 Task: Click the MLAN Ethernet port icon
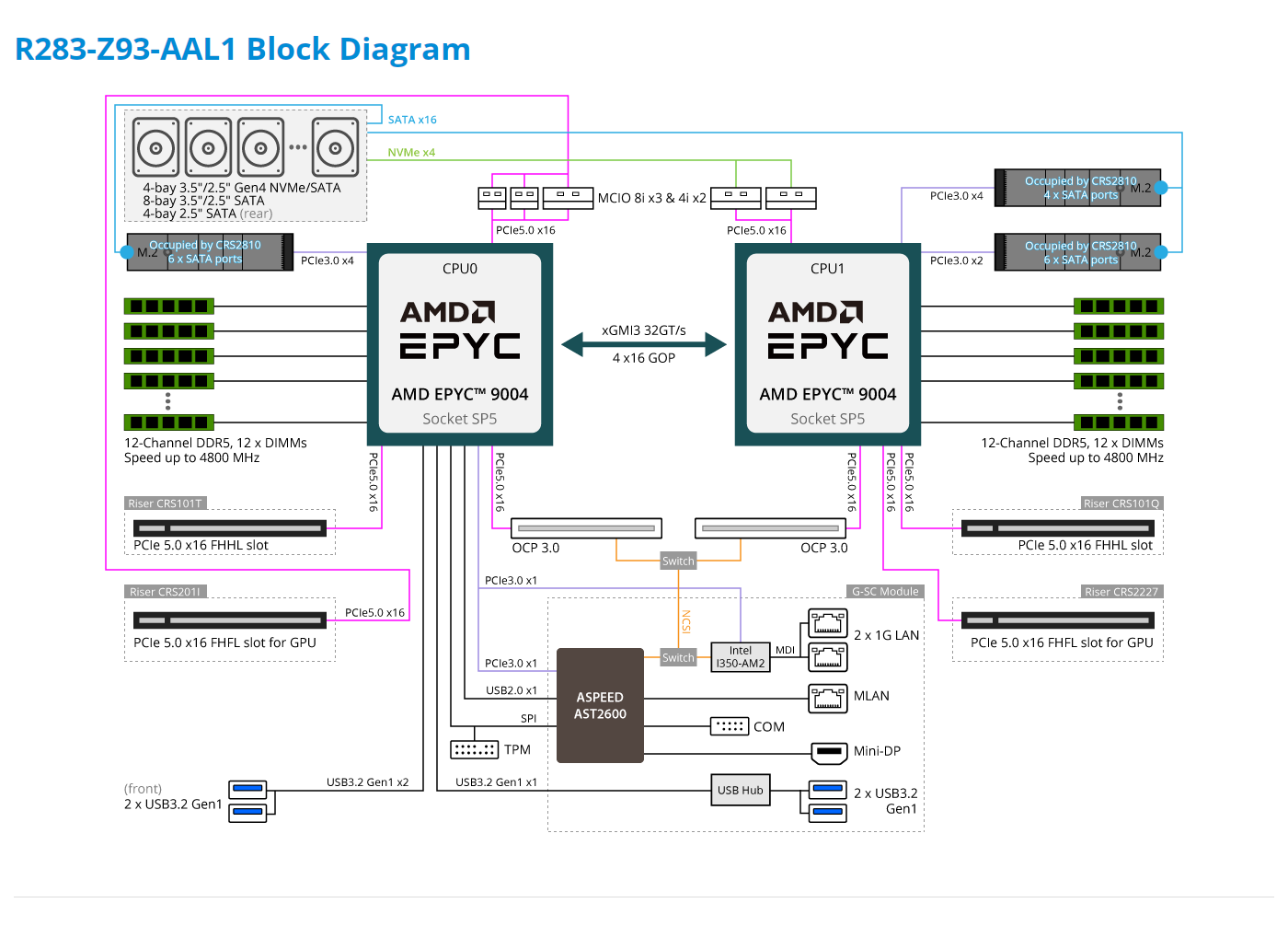click(x=828, y=699)
